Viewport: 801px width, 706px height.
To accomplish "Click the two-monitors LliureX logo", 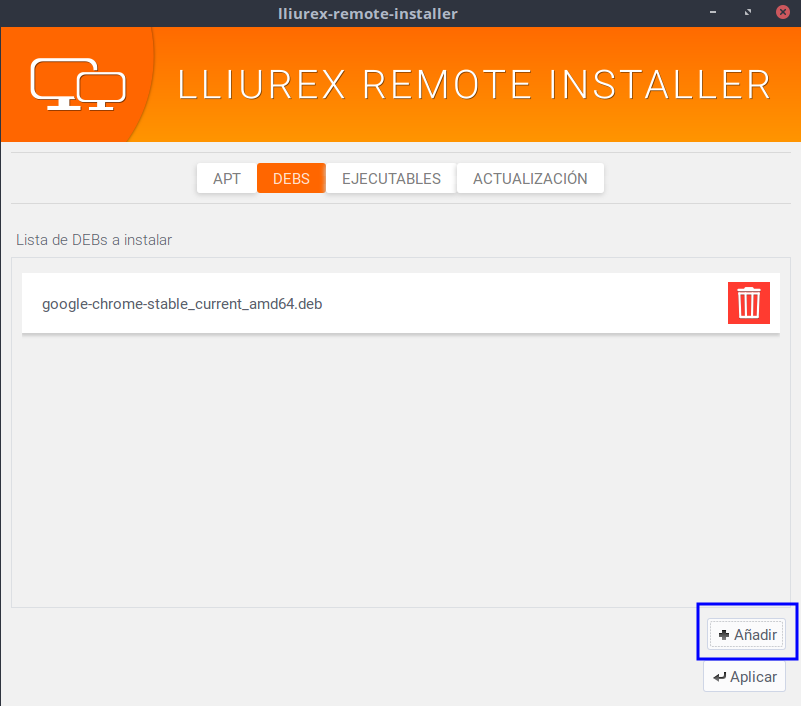I will [x=77, y=84].
